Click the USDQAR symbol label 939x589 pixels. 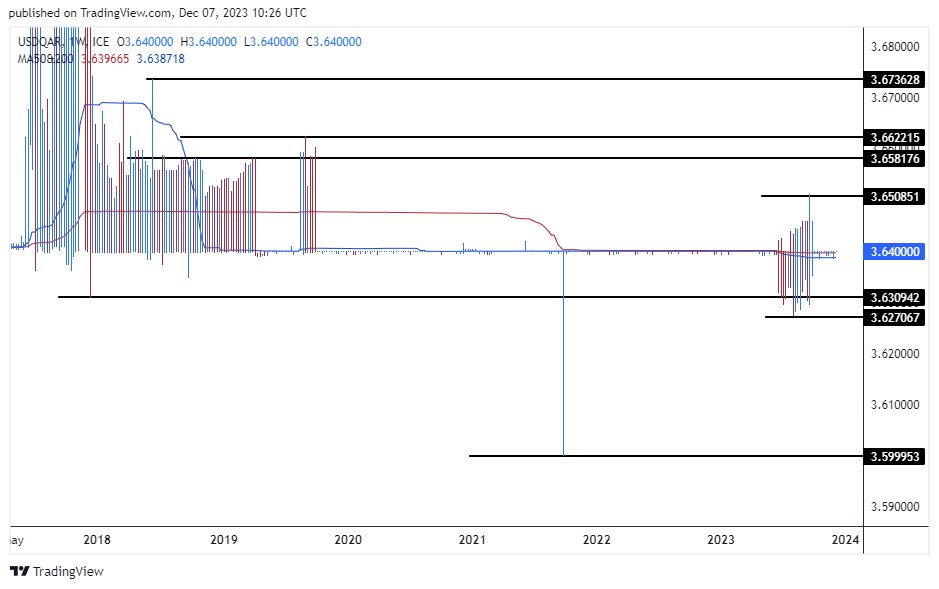point(40,41)
